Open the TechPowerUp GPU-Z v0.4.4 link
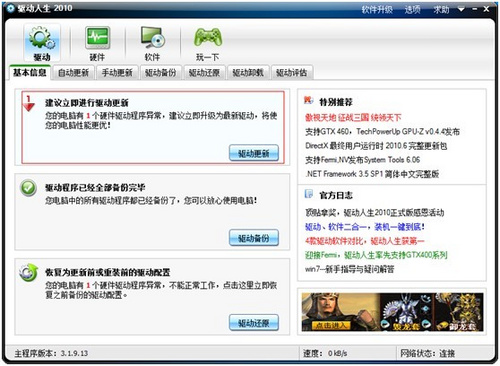Viewport: 500px width, 366px height. coord(382,132)
